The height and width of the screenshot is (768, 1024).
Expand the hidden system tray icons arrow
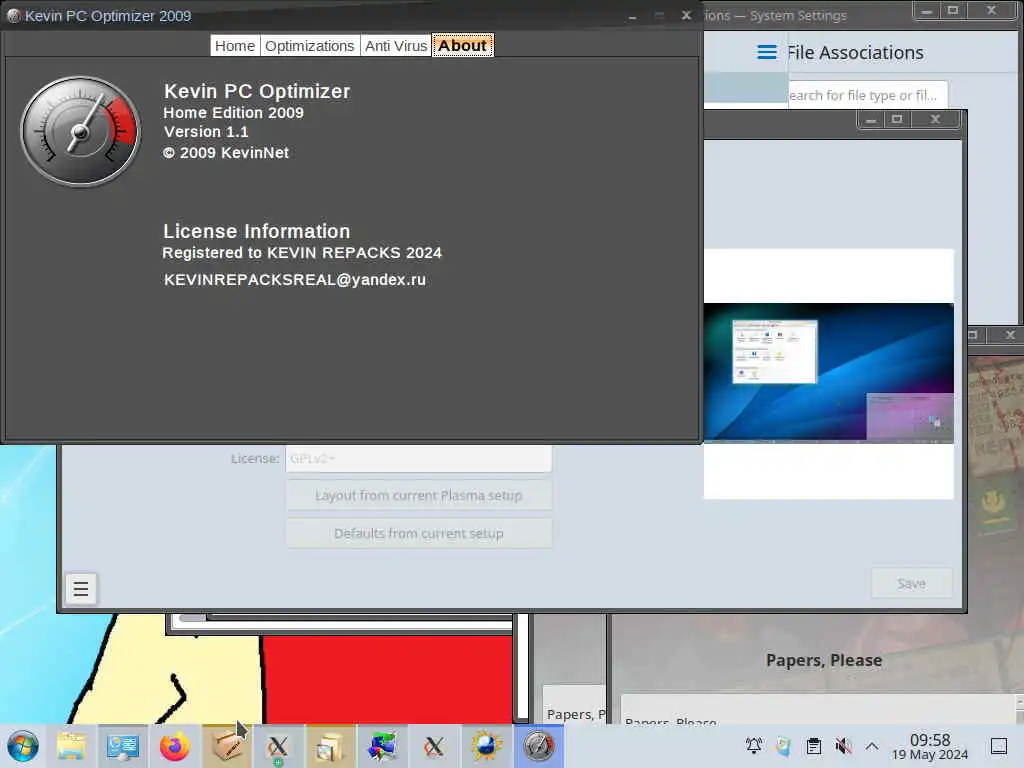click(x=872, y=746)
